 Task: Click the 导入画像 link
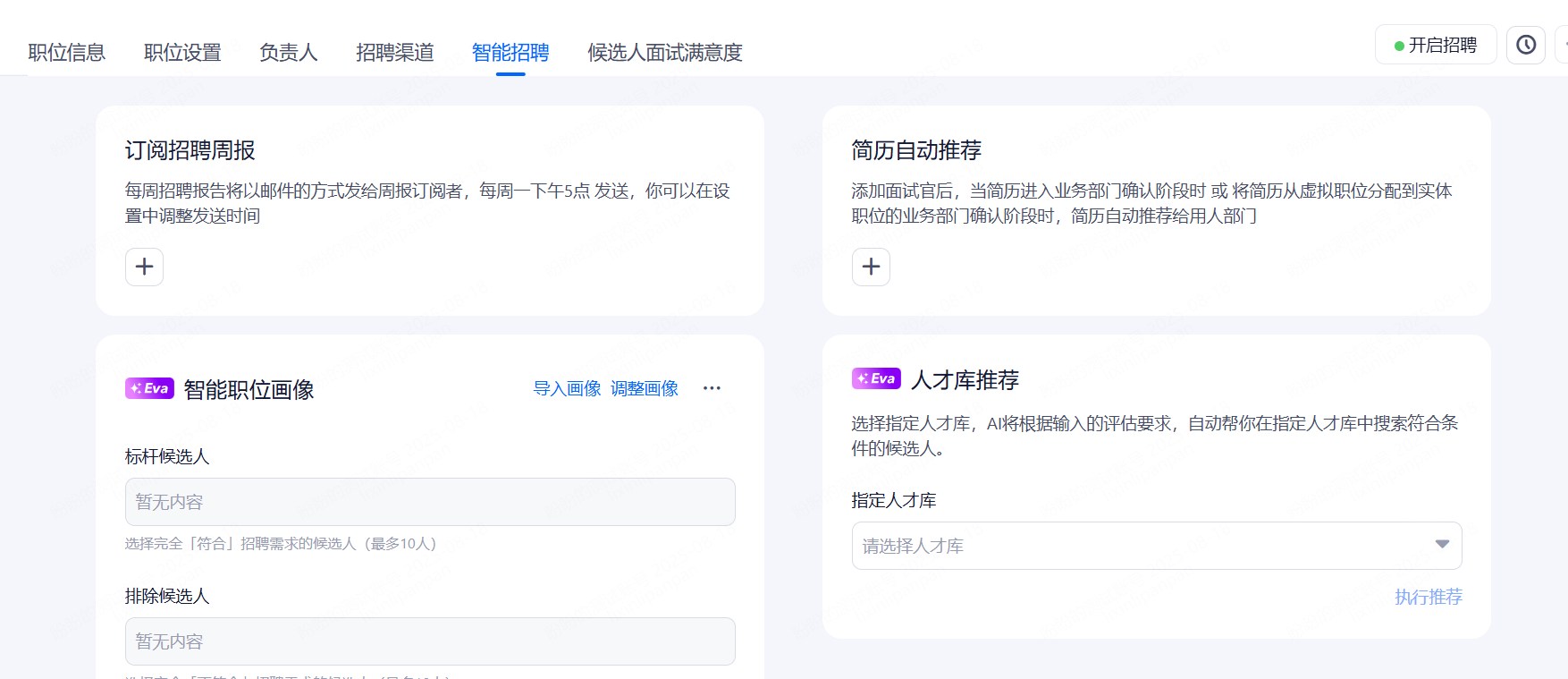567,388
